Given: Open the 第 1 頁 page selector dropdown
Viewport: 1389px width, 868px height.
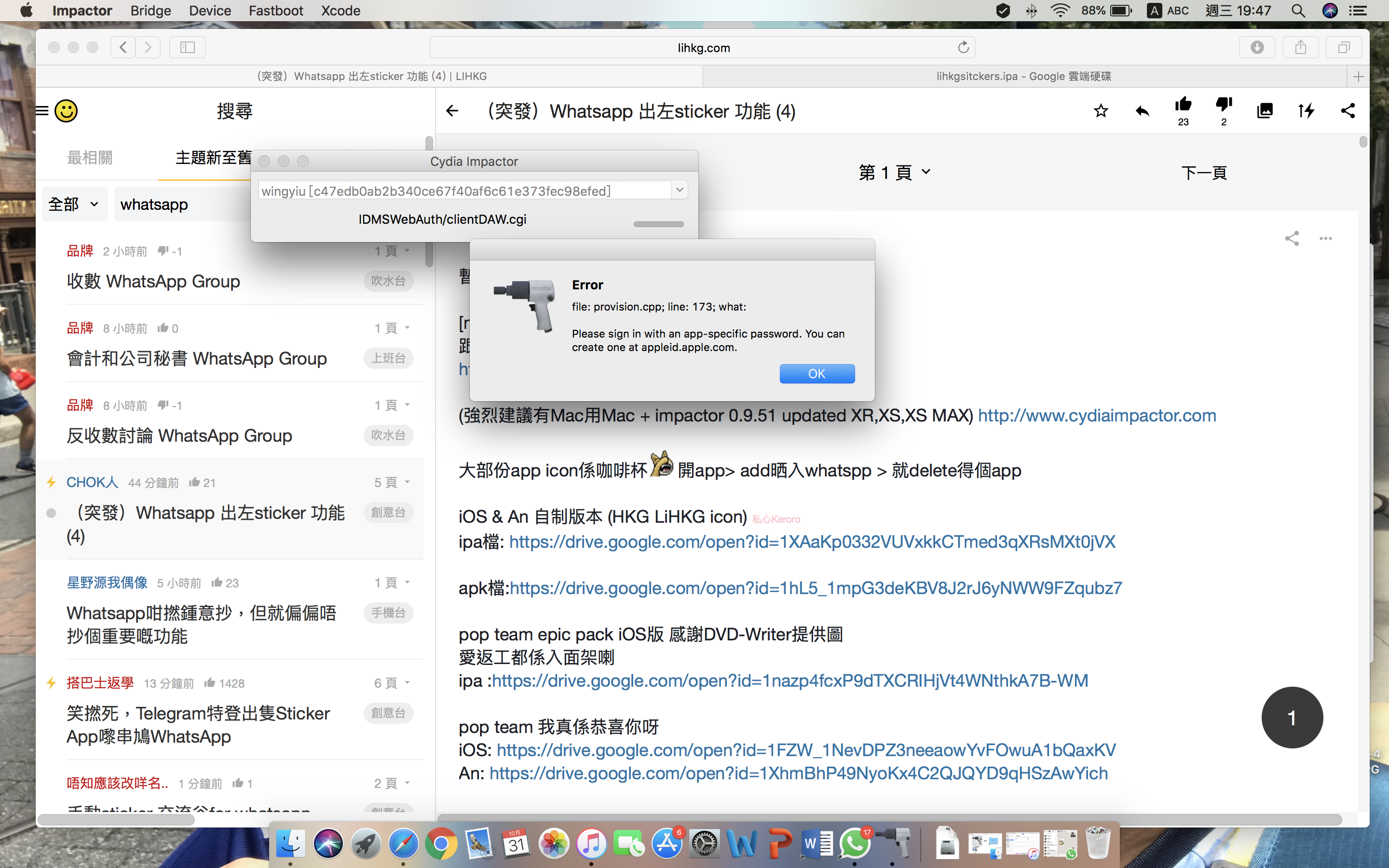Looking at the screenshot, I should point(894,172).
